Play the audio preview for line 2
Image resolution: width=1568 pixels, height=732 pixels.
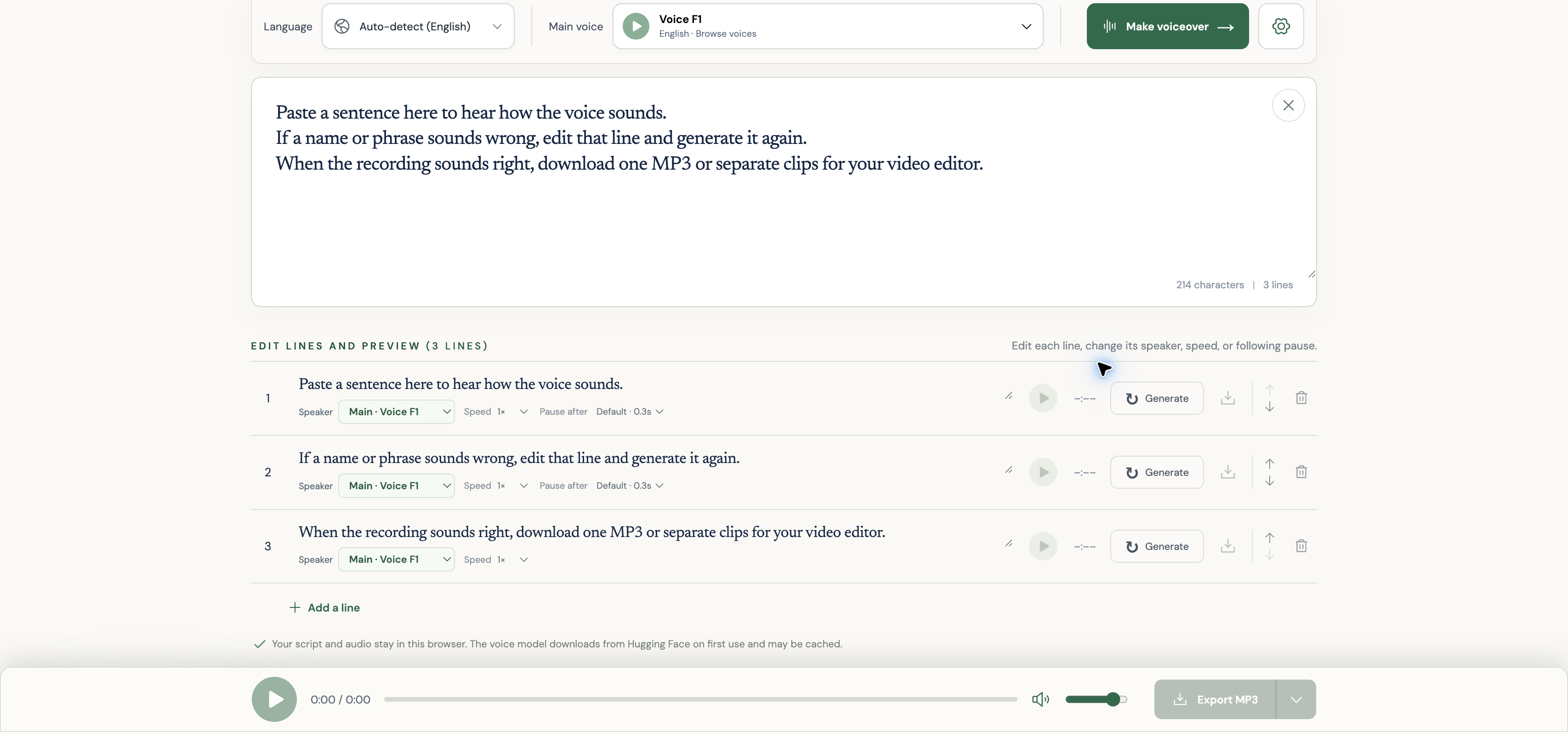1043,472
